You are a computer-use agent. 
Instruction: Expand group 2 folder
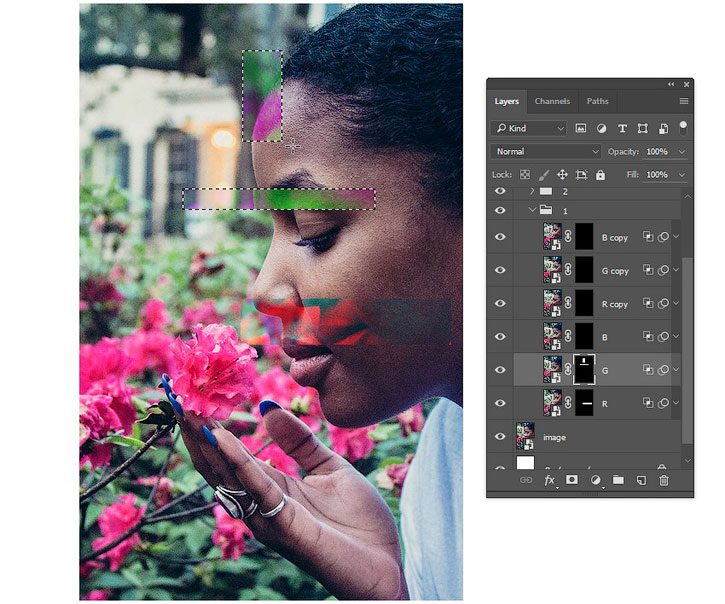532,191
